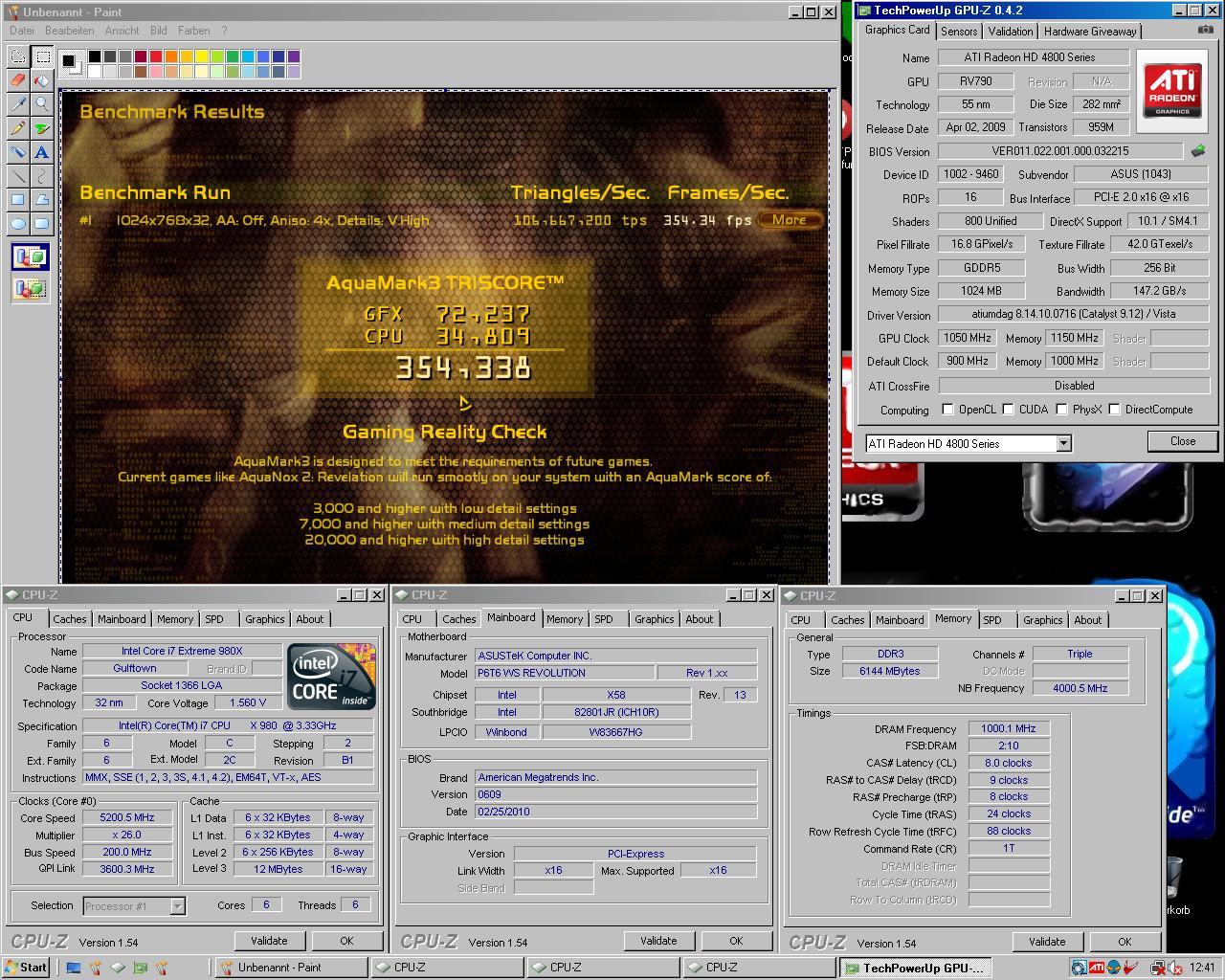Select the red color swatch in Paint palette
The width and height of the screenshot is (1225, 980).
[156, 56]
